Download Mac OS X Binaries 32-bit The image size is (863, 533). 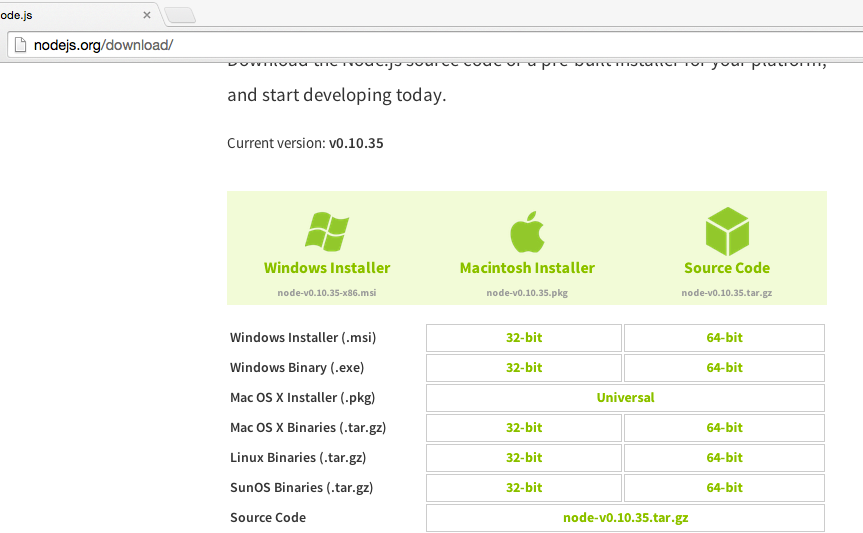[524, 428]
